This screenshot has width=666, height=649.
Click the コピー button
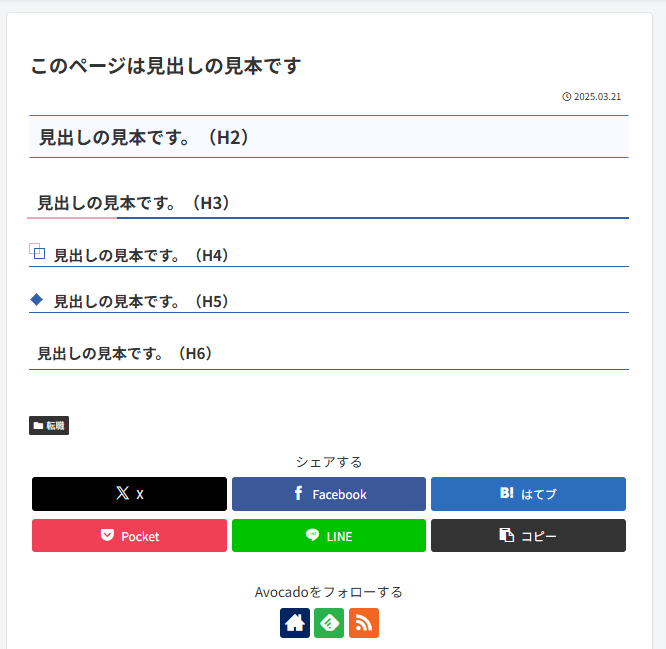(528, 536)
